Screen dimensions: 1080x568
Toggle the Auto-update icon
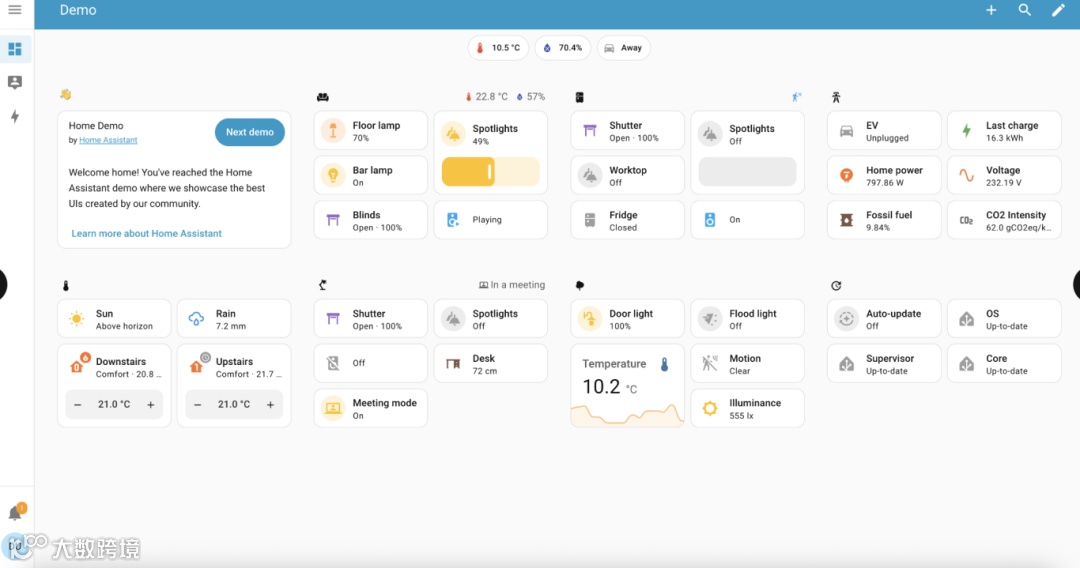pyautogui.click(x=847, y=319)
